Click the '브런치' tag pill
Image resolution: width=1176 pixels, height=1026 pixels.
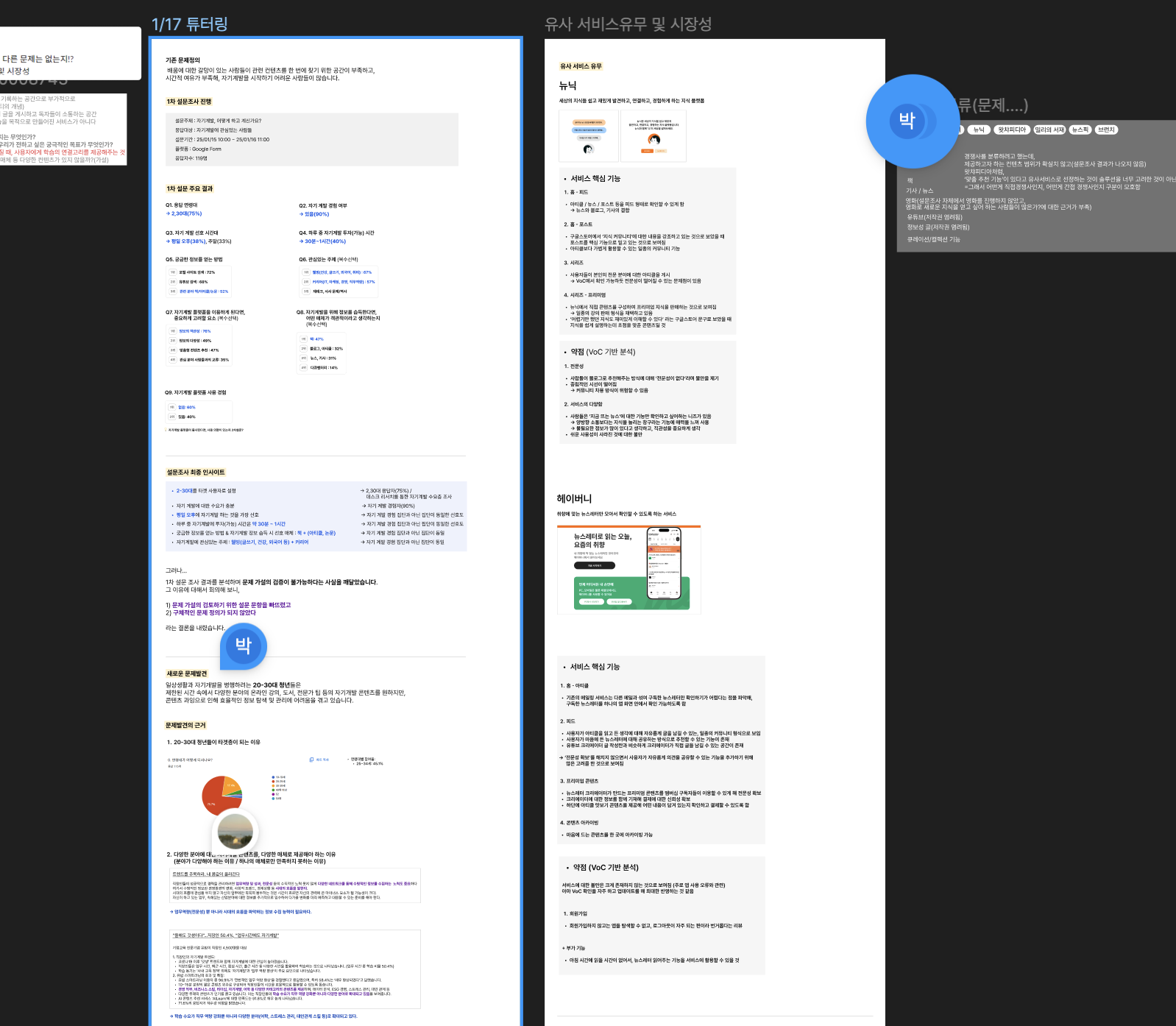(x=1106, y=130)
